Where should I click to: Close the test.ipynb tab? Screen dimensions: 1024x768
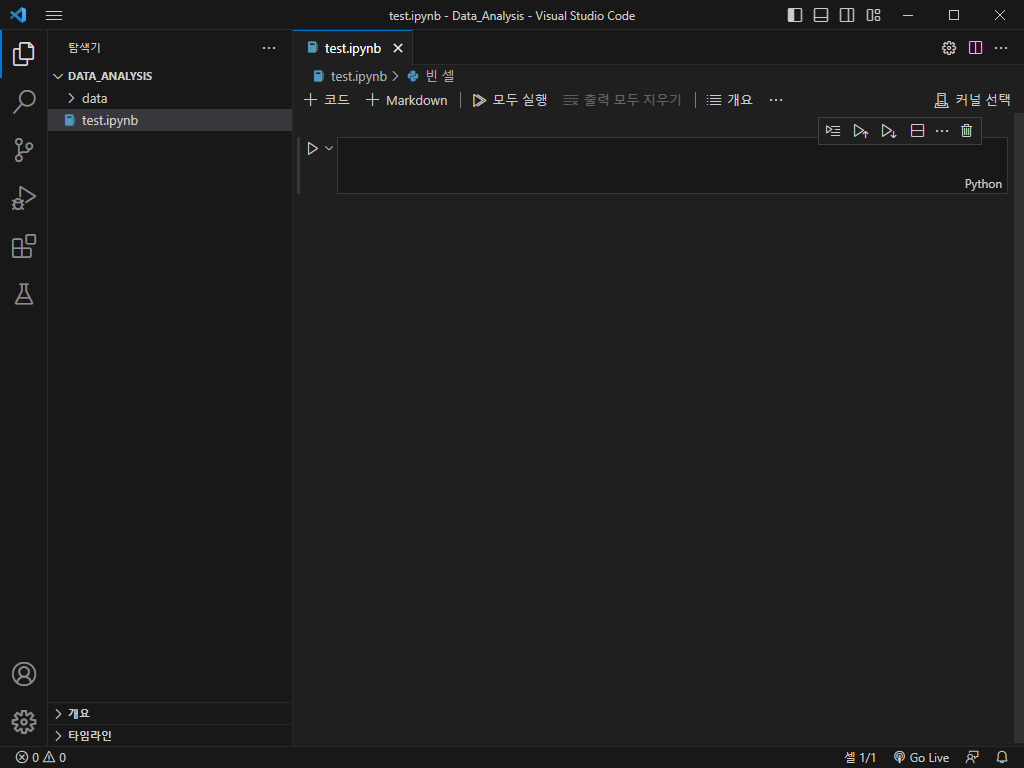pos(398,48)
